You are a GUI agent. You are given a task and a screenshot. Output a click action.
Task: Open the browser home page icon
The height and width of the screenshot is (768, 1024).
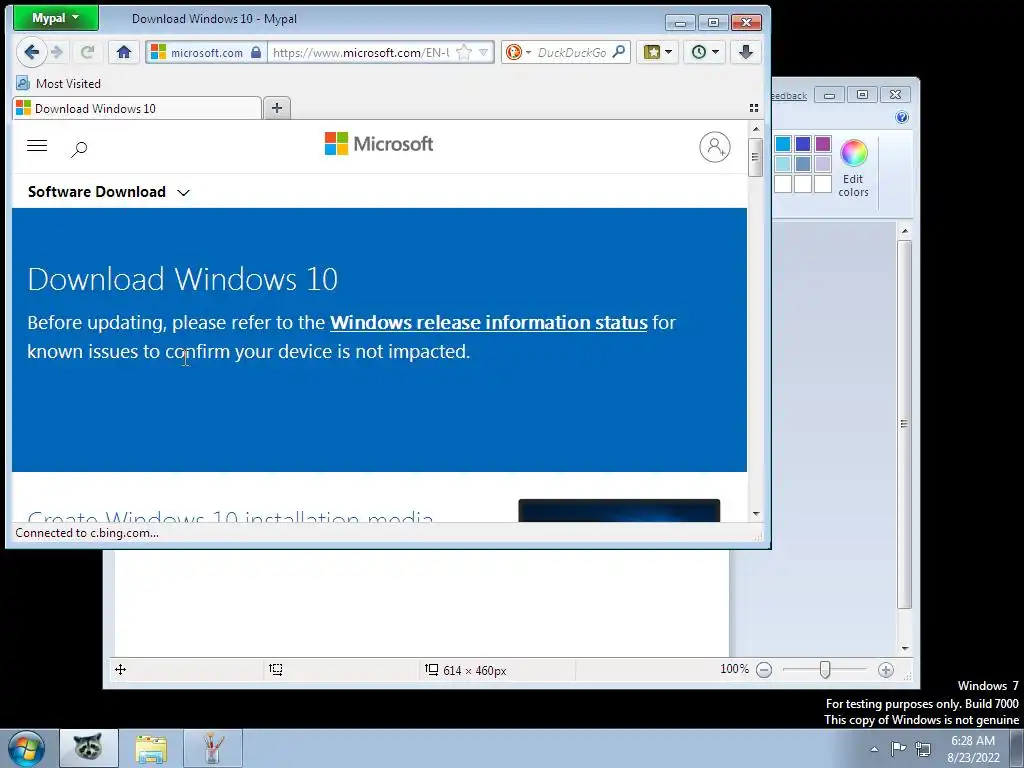click(124, 52)
